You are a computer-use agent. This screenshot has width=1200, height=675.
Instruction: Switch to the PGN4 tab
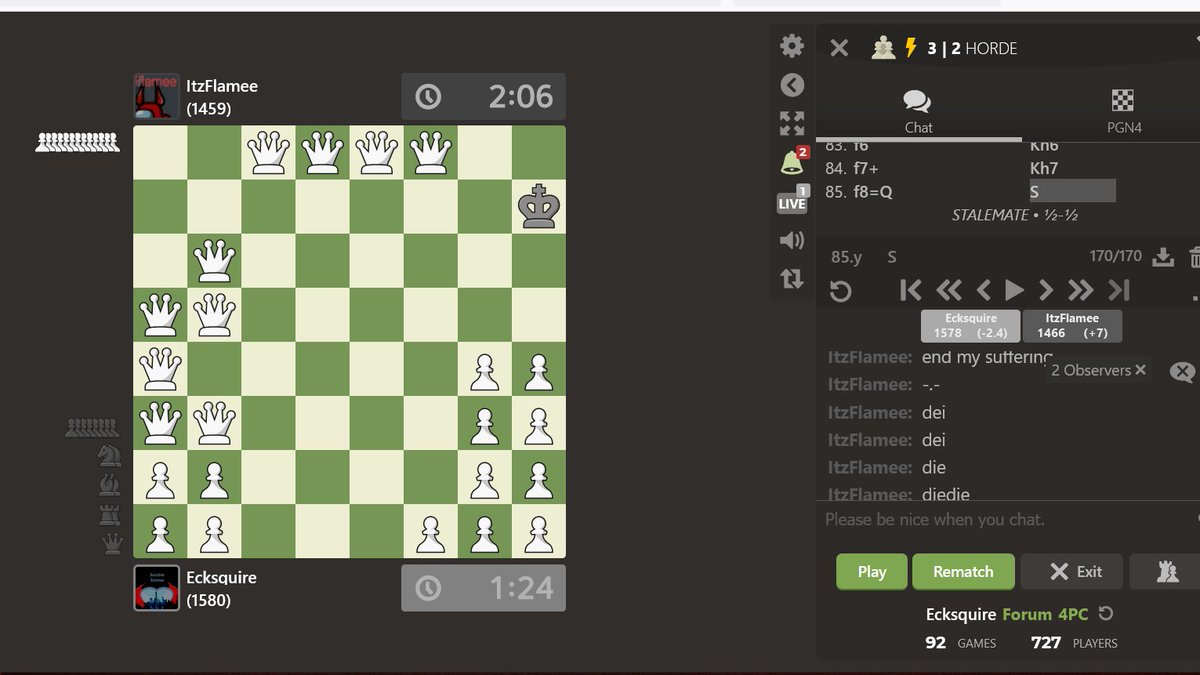1124,111
